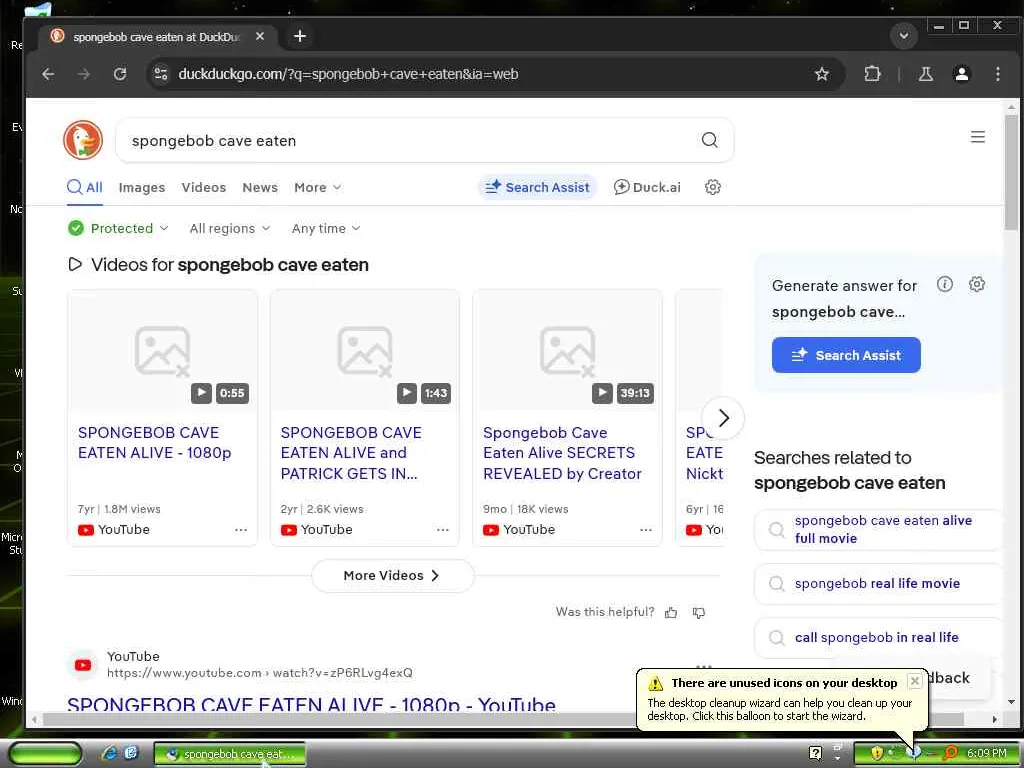Switch to the News tab
1024x768 pixels.
click(x=260, y=187)
